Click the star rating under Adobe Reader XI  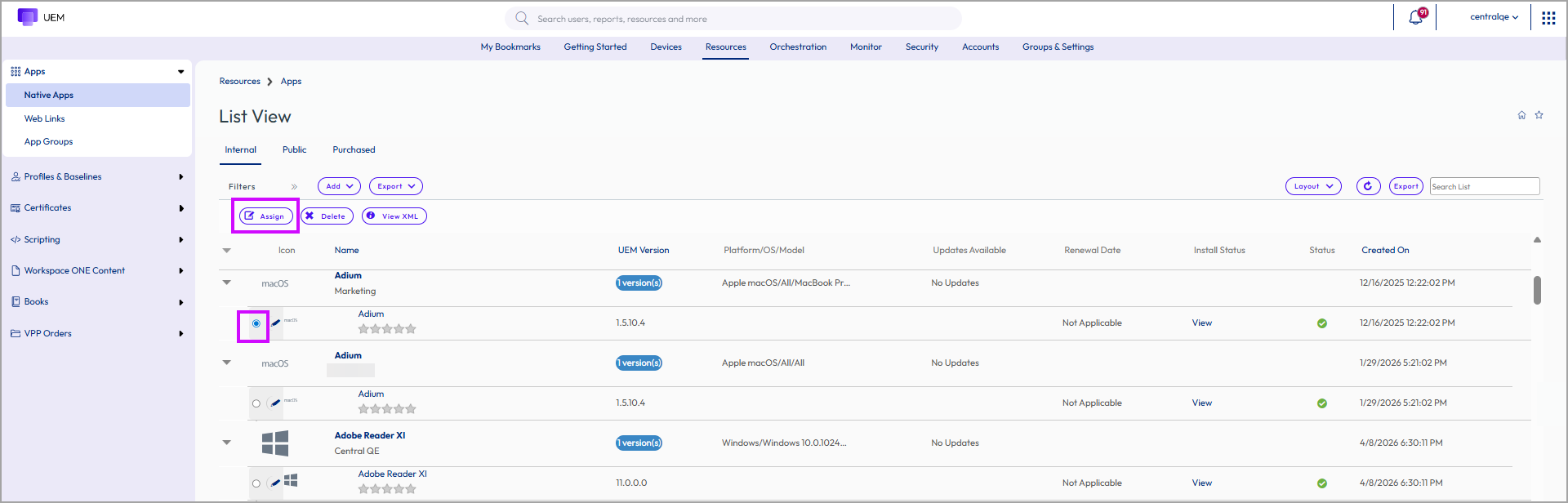coord(387,489)
